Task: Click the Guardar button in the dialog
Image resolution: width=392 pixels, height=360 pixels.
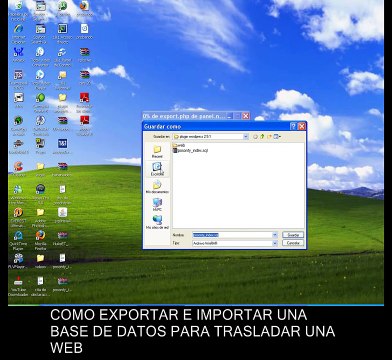Action: click(293, 235)
